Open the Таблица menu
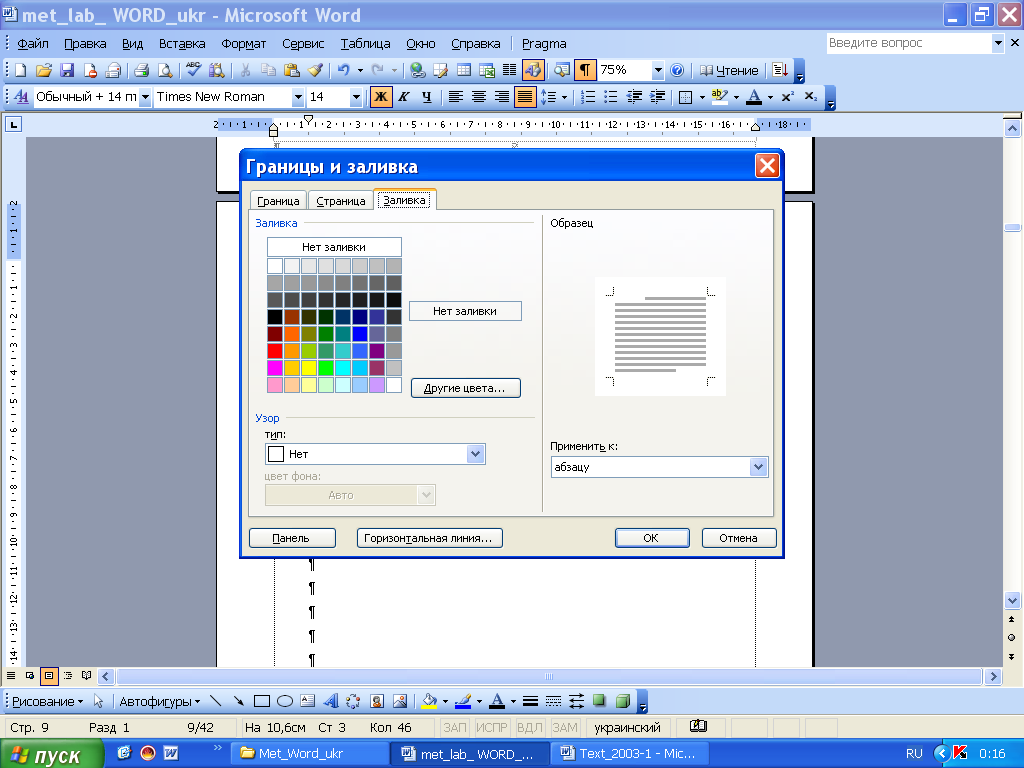Screen dimensions: 1024x768 [366, 44]
